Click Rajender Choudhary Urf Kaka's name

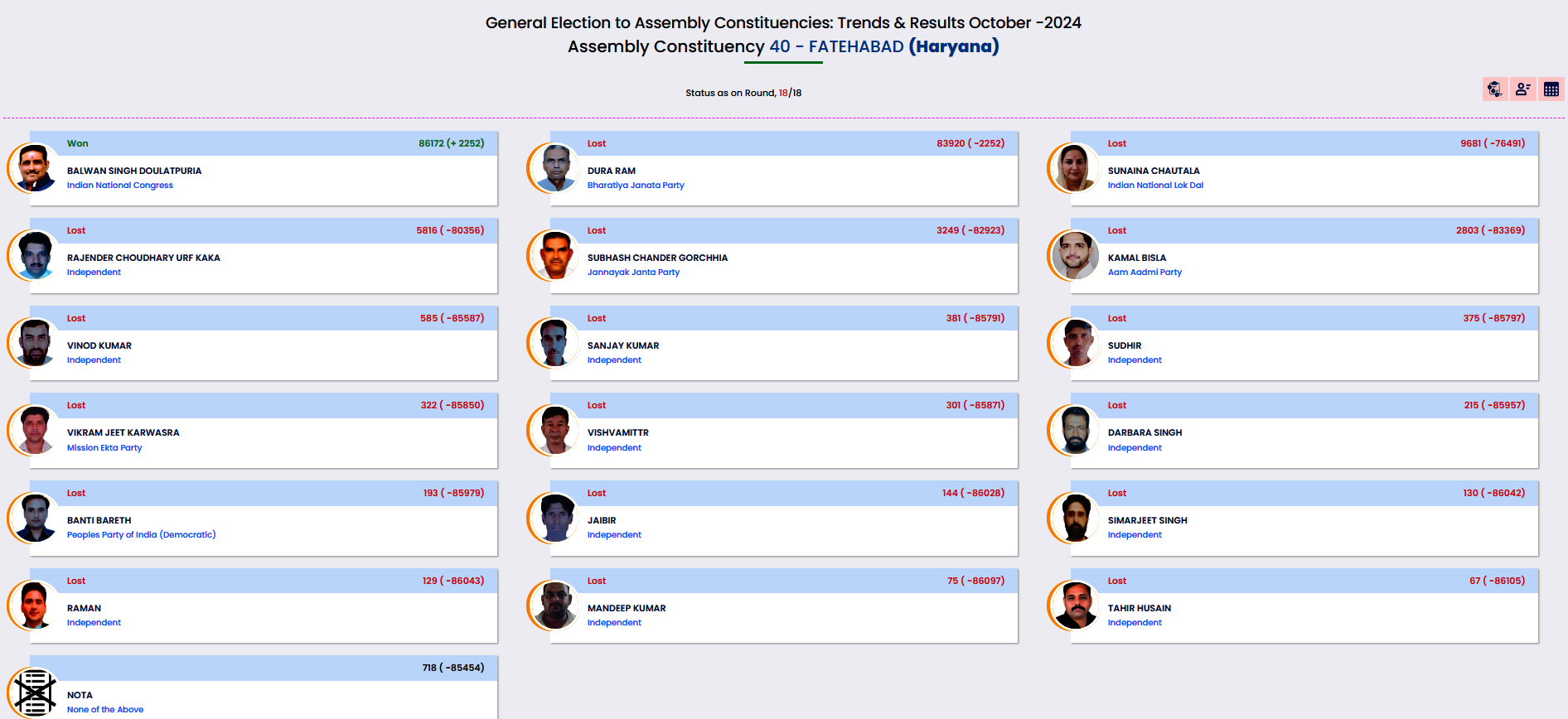(143, 258)
